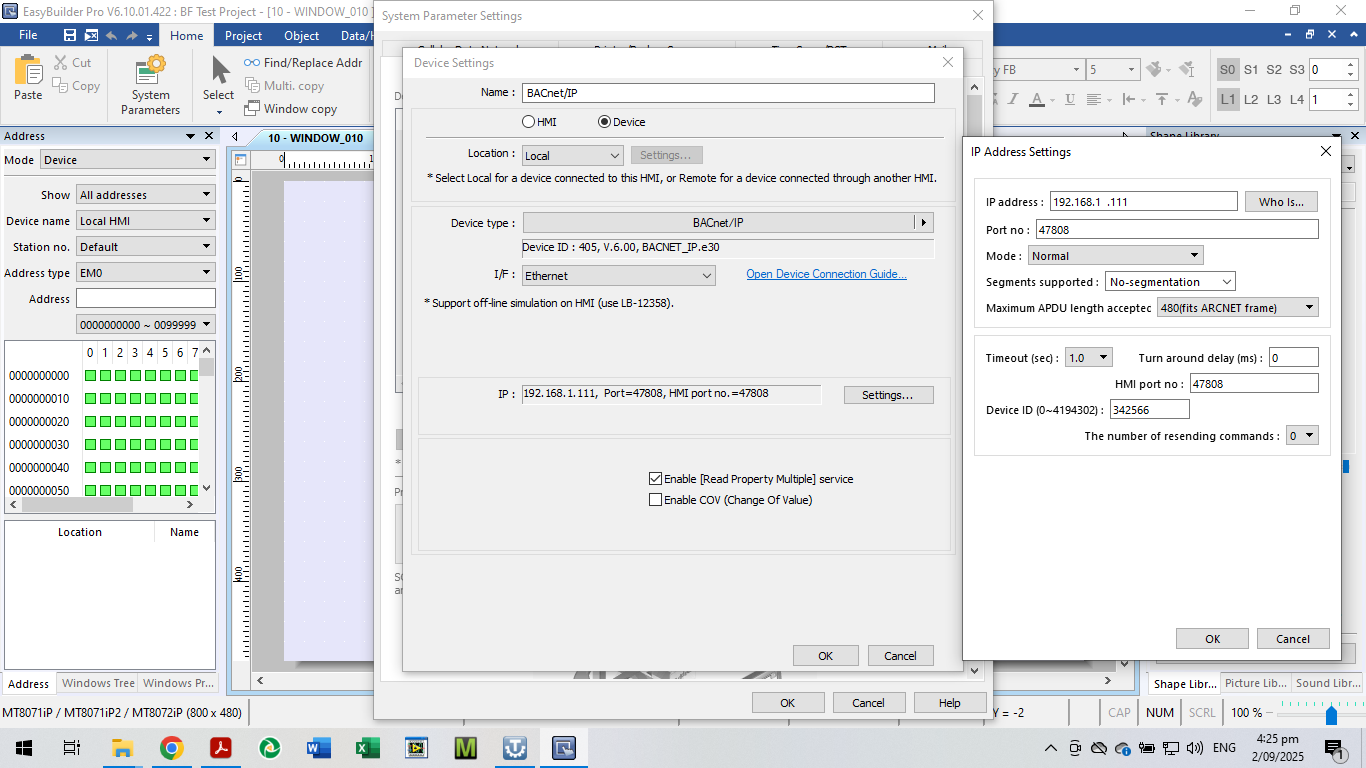The image size is (1366, 768).
Task: Toggle Enable COV (Change Of Value) checkbox
Action: (x=656, y=500)
